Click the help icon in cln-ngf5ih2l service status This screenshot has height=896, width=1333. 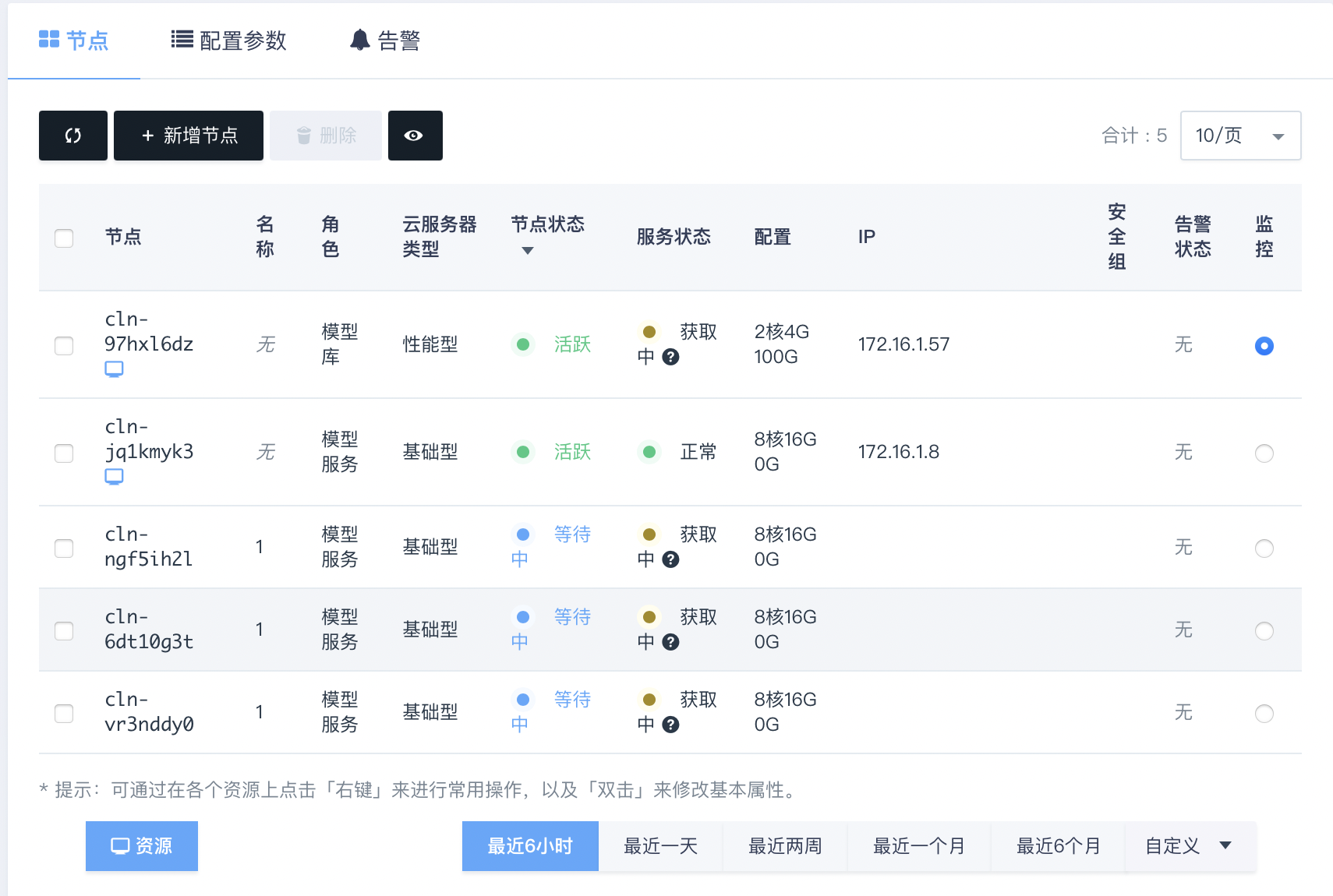[670, 559]
